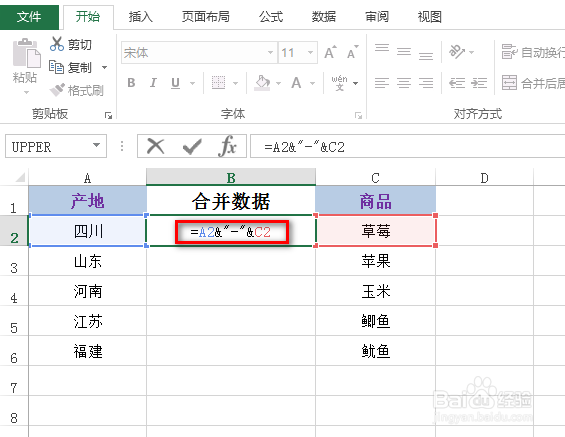Click cell containing 福建
Viewport: 565px width, 437px height.
pyautogui.click(x=87, y=351)
